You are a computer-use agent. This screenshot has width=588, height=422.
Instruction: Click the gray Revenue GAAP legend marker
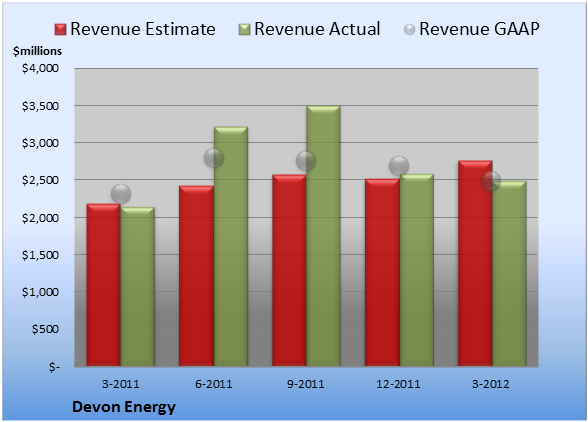(x=410, y=30)
